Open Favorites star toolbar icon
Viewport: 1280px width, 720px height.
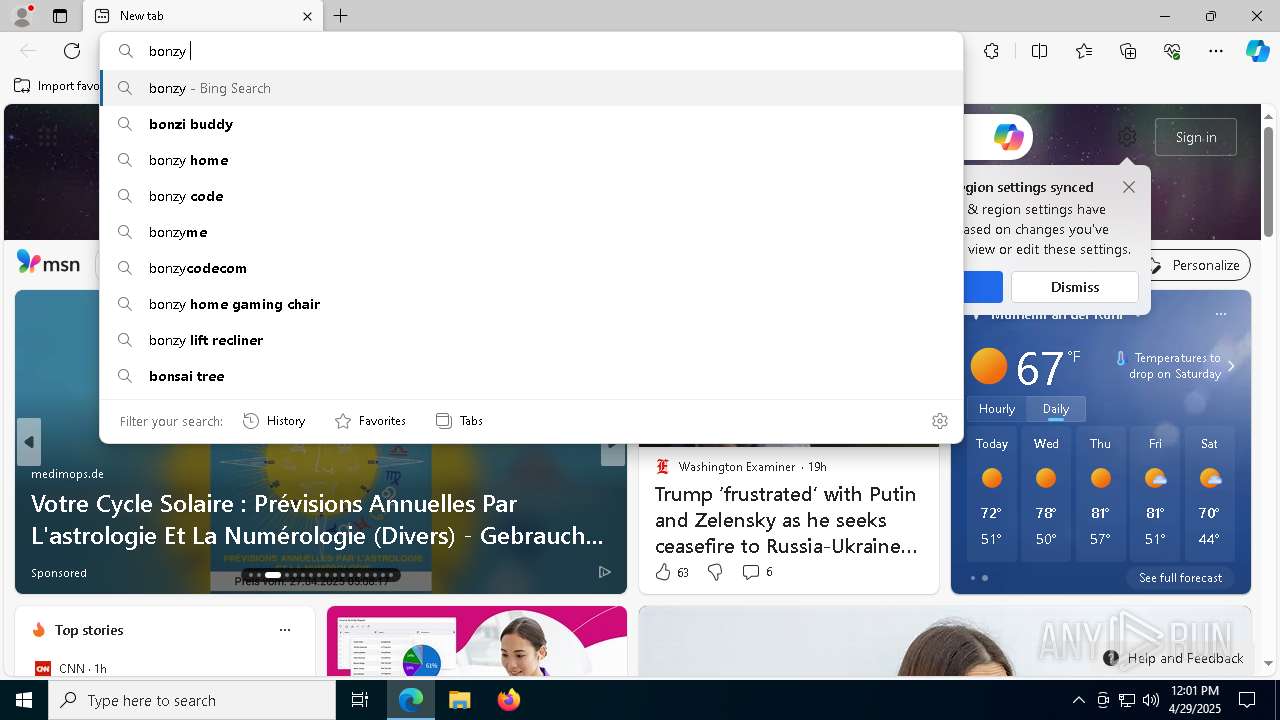(x=1084, y=51)
